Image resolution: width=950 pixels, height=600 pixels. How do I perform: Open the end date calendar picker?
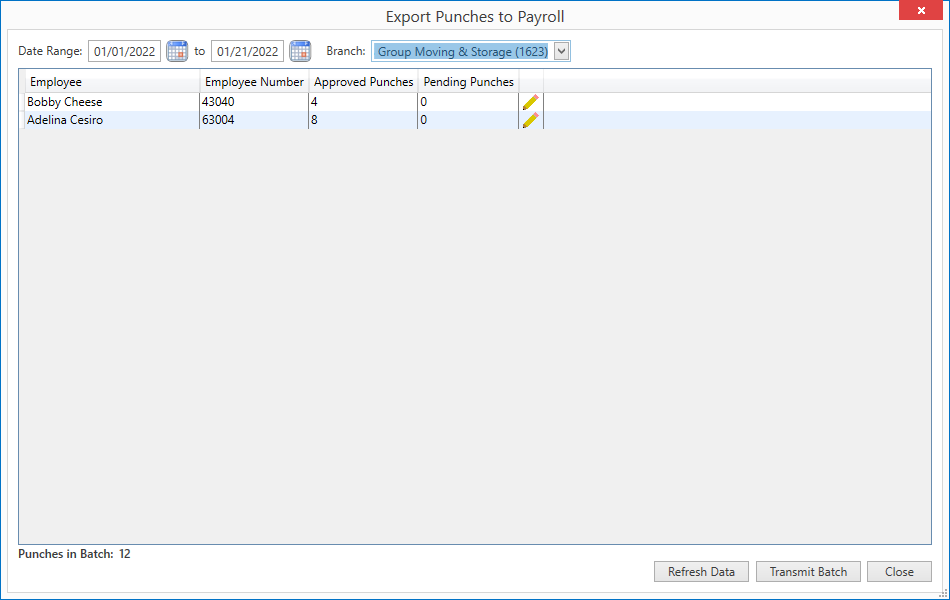pyautogui.click(x=300, y=51)
